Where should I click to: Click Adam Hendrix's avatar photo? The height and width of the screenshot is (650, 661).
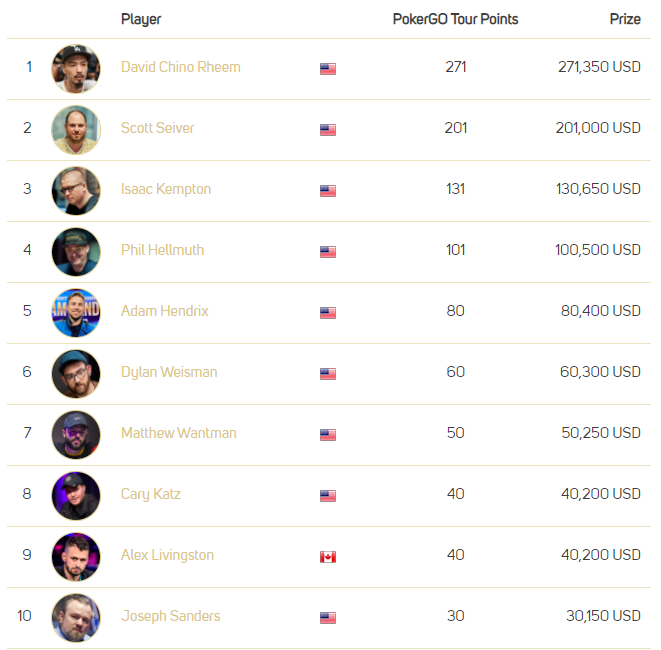pos(76,313)
